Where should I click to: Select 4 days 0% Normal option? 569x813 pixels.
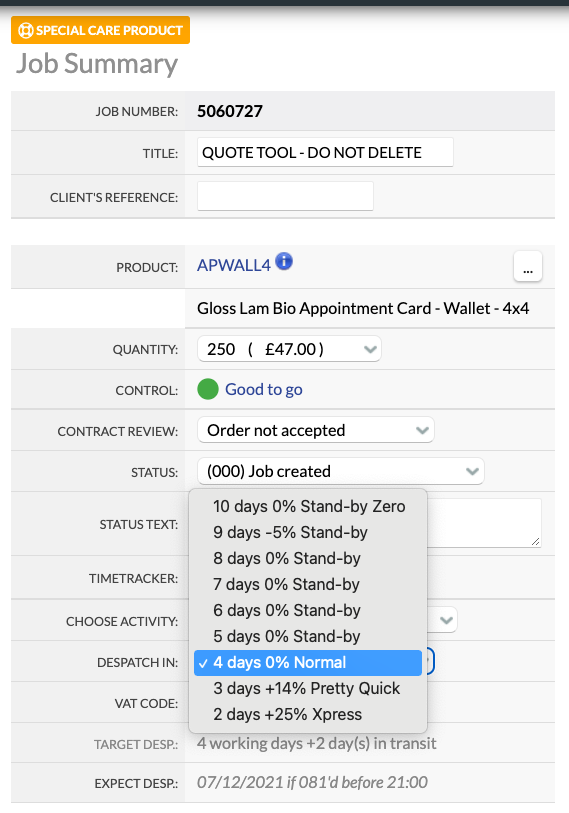pos(308,663)
